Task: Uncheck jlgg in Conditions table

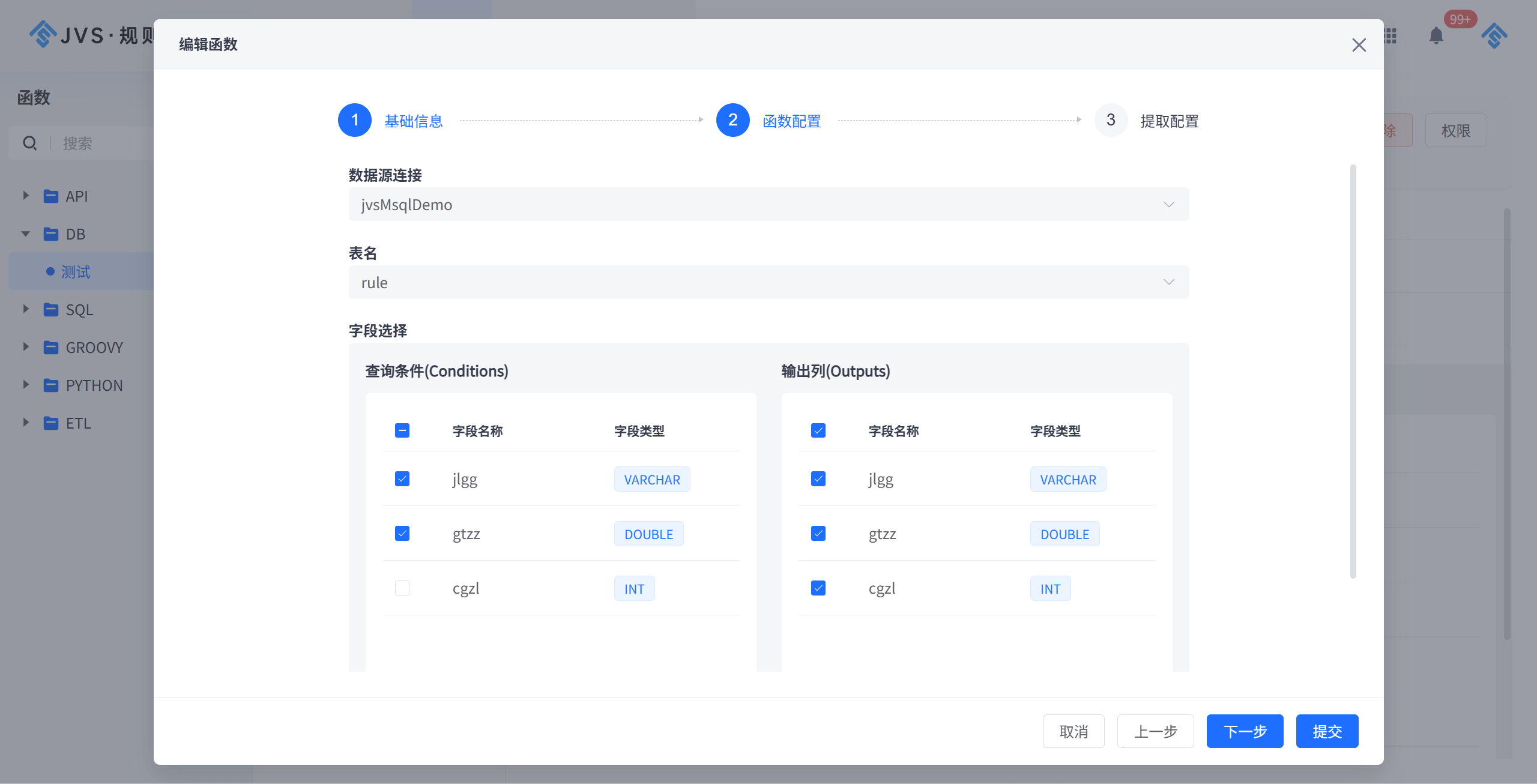Action: (x=402, y=478)
